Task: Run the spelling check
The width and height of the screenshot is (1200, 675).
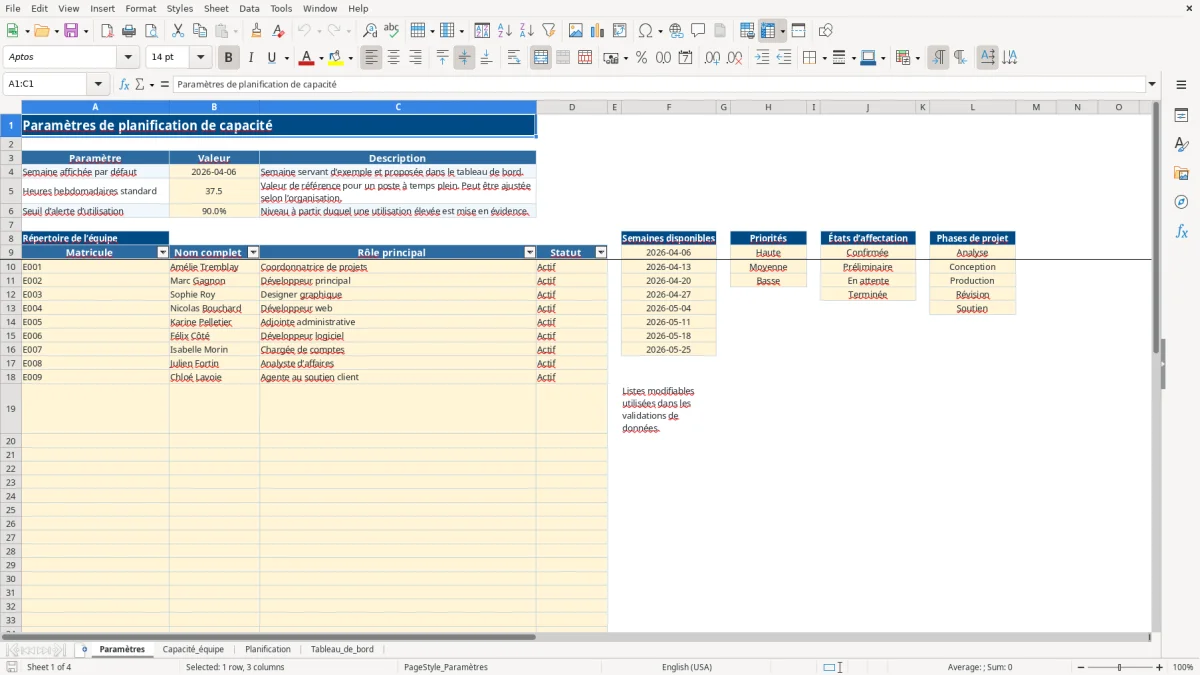Action: 391,31
